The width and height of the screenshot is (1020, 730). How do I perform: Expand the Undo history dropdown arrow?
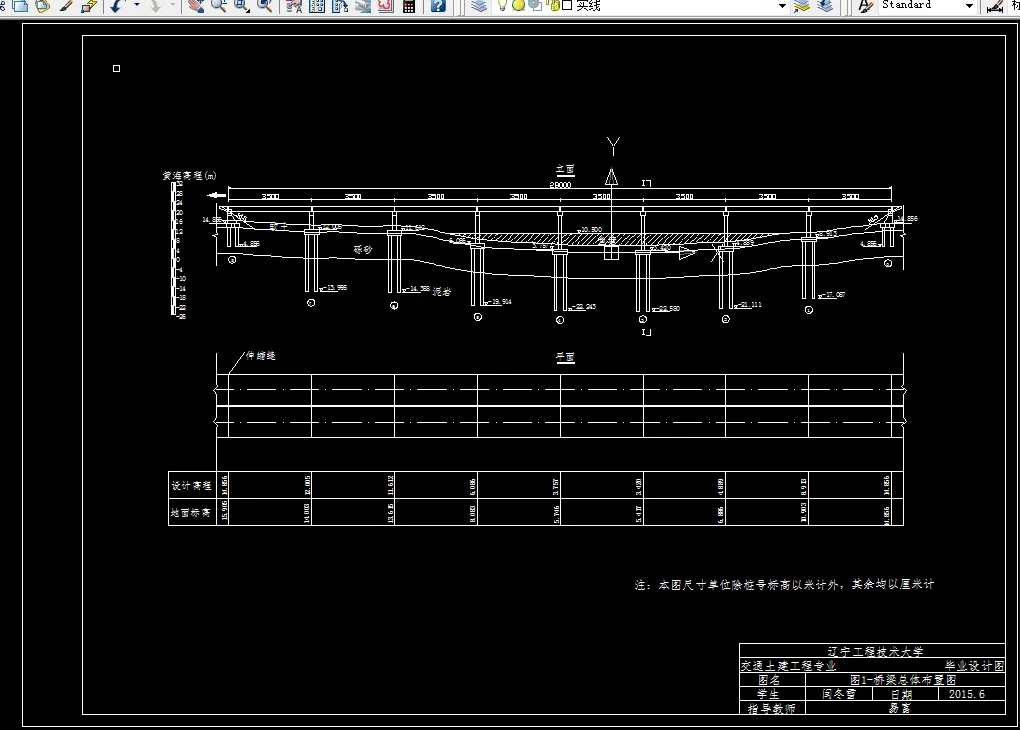pyautogui.click(x=137, y=5)
